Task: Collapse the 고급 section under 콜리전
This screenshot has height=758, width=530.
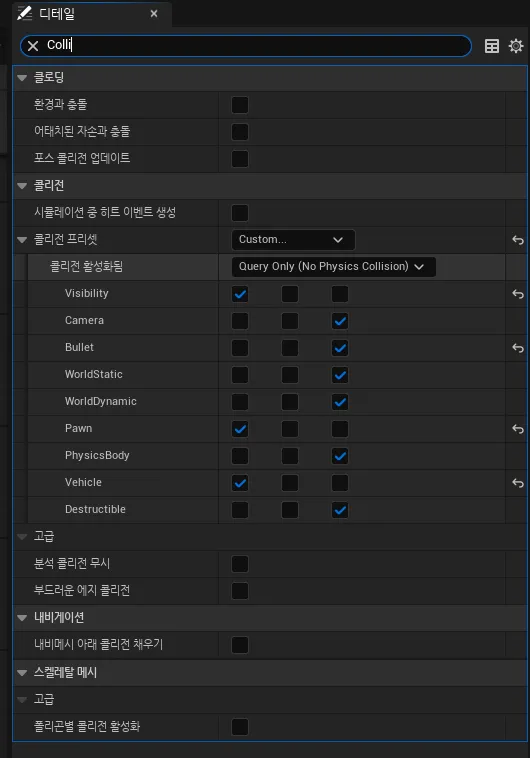Action: click(x=22, y=537)
